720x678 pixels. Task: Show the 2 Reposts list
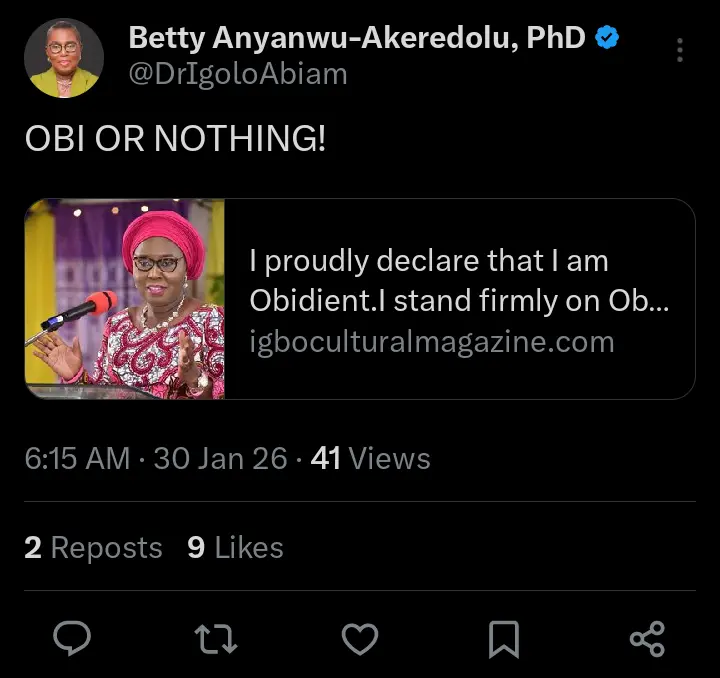click(93, 547)
